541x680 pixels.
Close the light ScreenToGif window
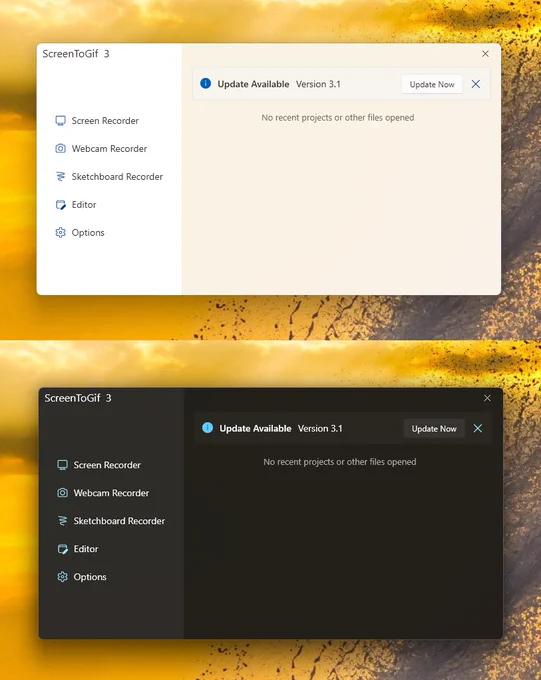(x=485, y=53)
